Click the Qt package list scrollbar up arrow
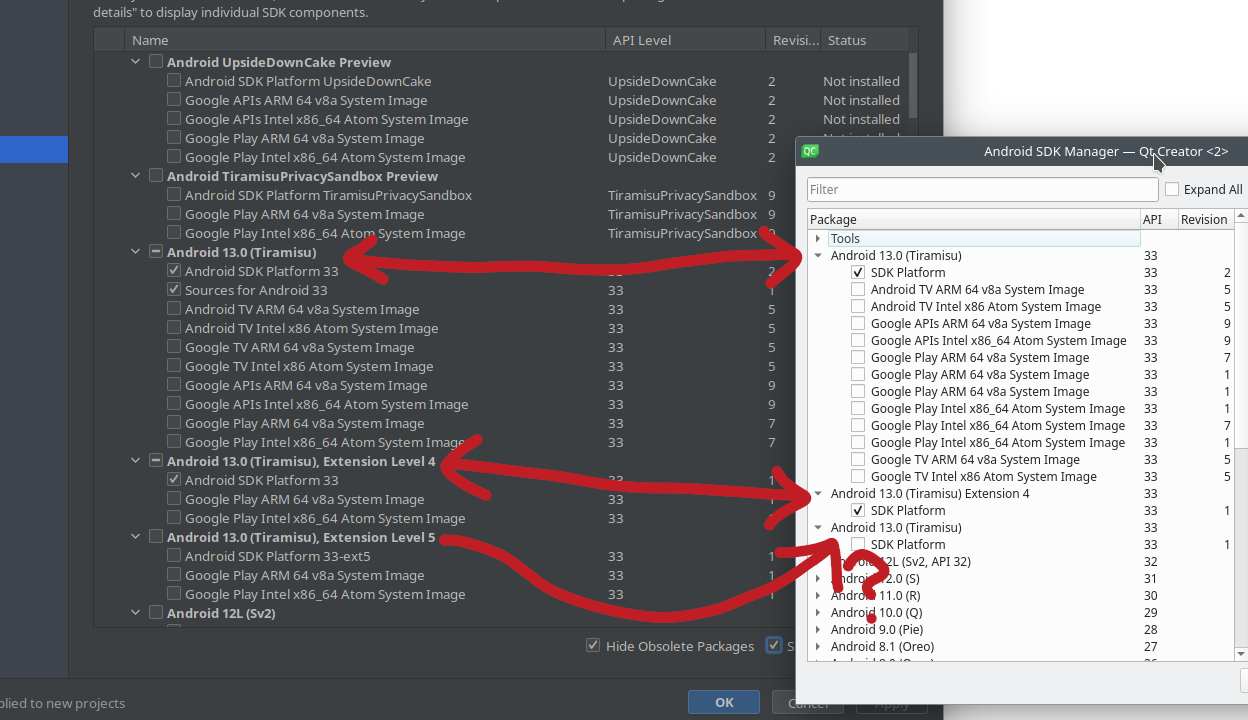Image resolution: width=1248 pixels, height=720 pixels. tap(1242, 217)
